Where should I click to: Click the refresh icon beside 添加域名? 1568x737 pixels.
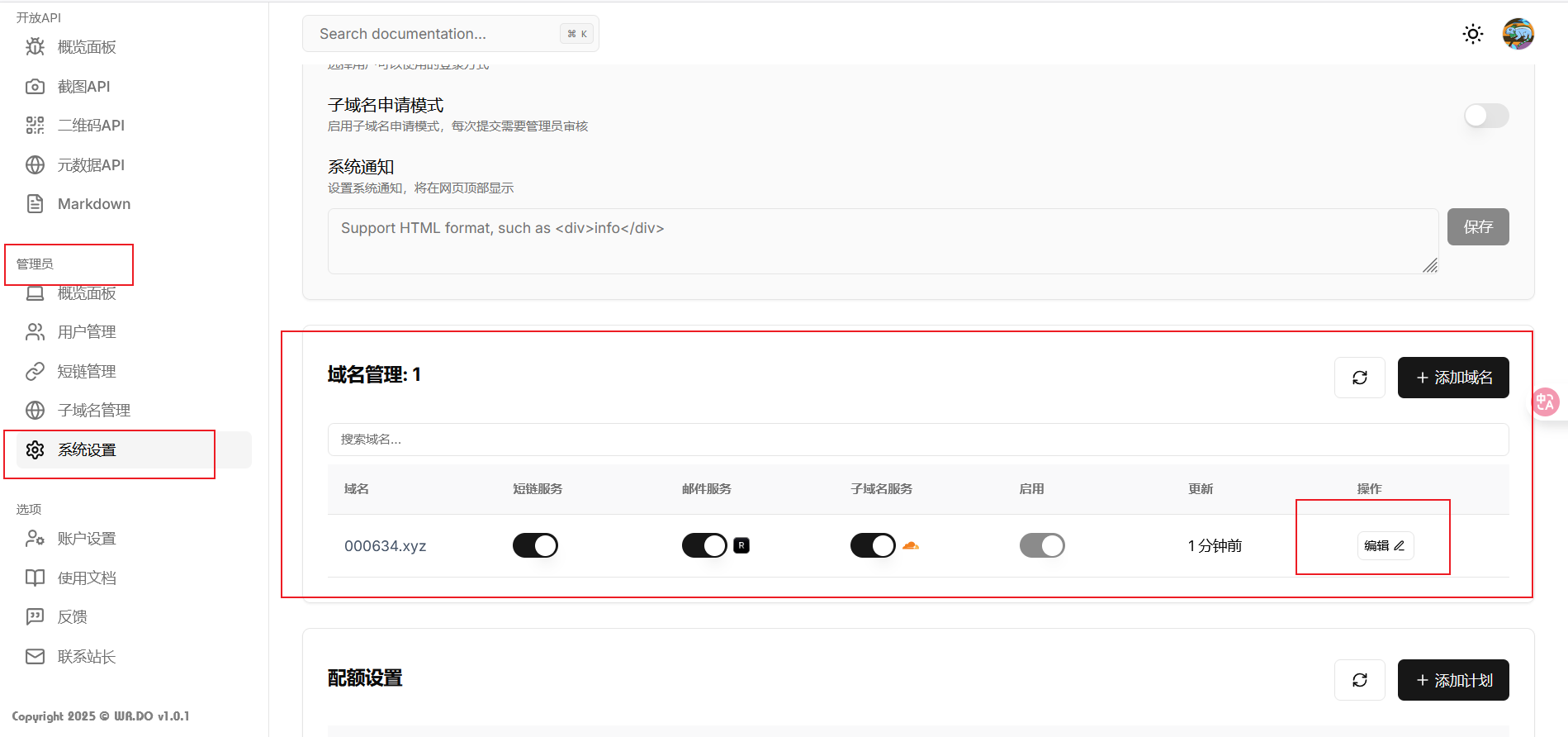(1359, 378)
